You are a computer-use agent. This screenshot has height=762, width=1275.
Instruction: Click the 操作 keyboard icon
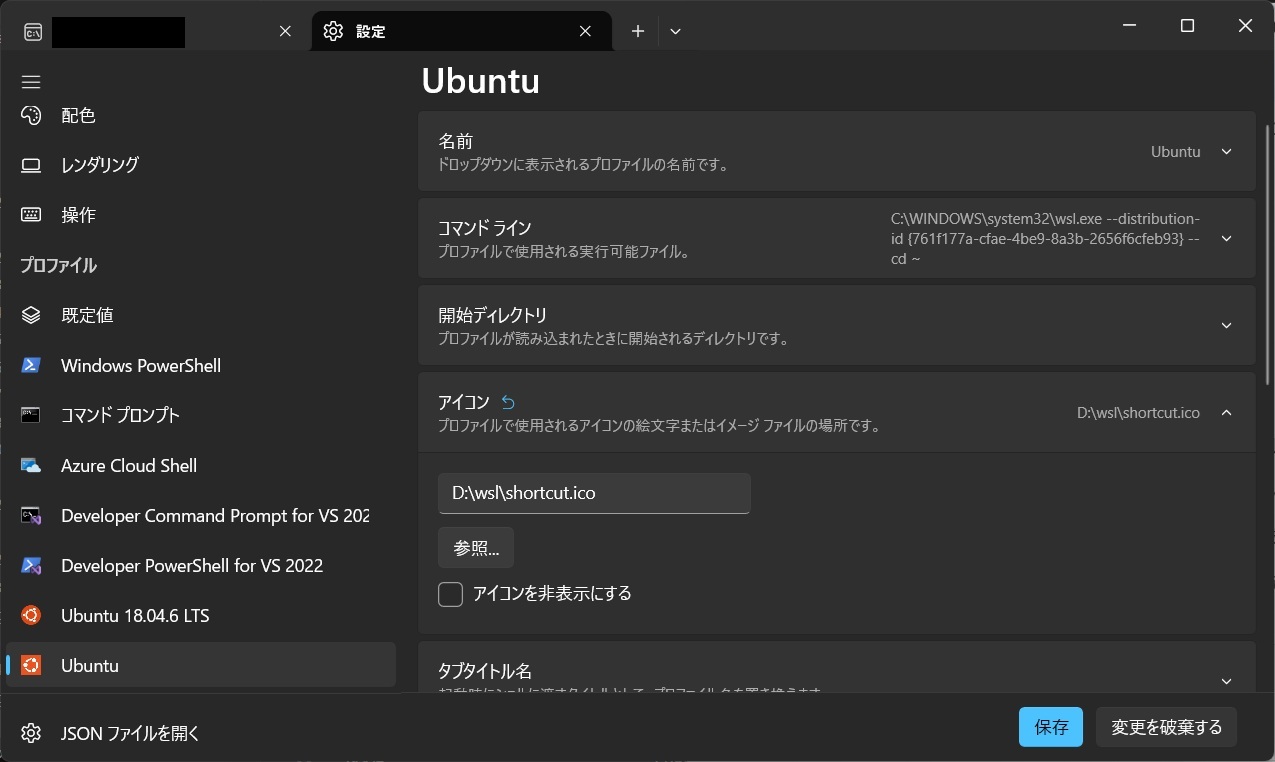tap(31, 215)
